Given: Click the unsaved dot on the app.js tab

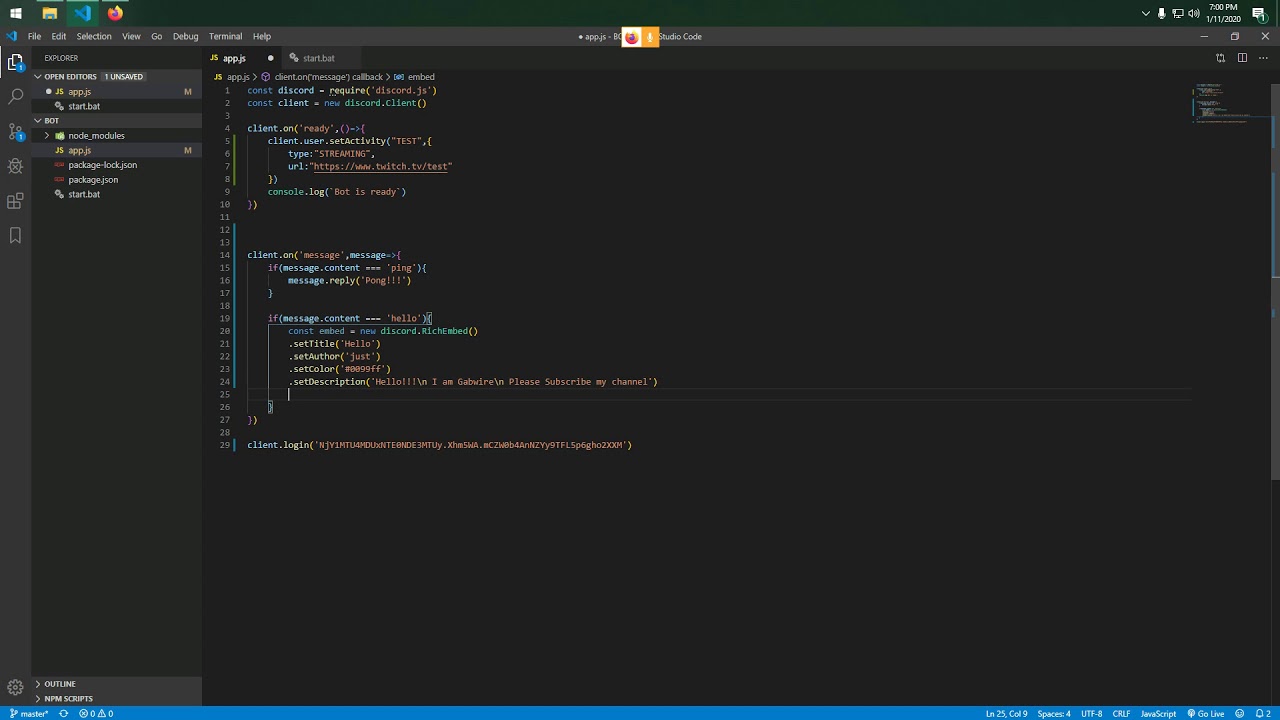Looking at the screenshot, I should click(270, 58).
